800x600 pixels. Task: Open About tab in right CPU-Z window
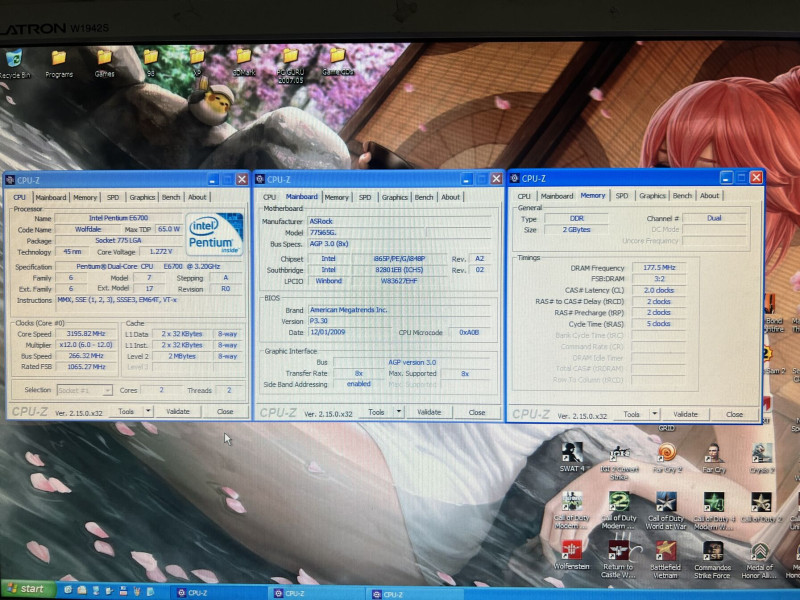[x=709, y=195]
